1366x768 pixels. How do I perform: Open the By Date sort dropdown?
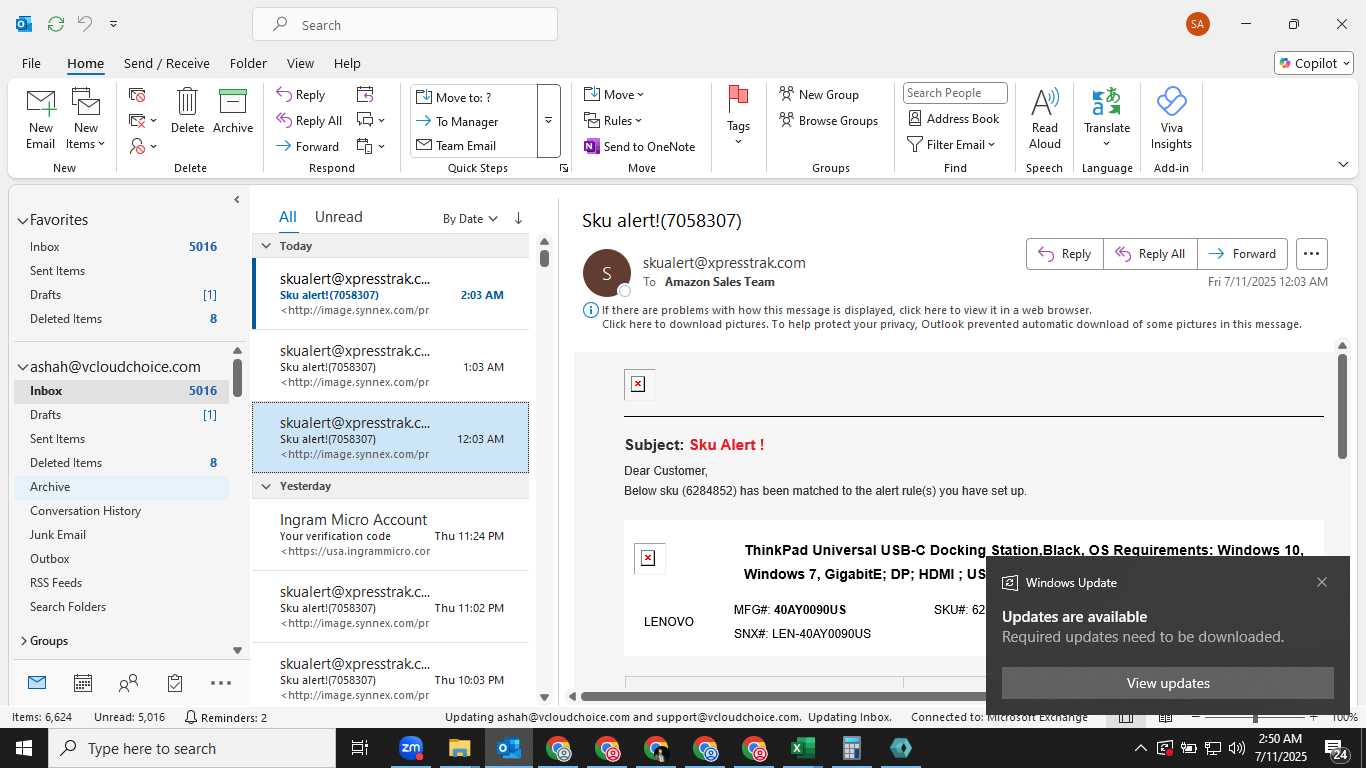[470, 218]
